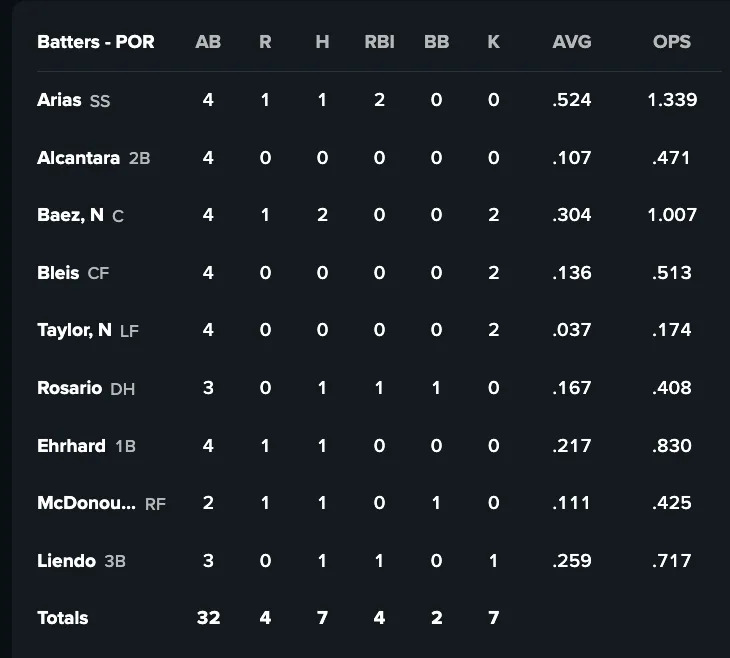
Task: Click the Totals row label
Action: coord(62,618)
